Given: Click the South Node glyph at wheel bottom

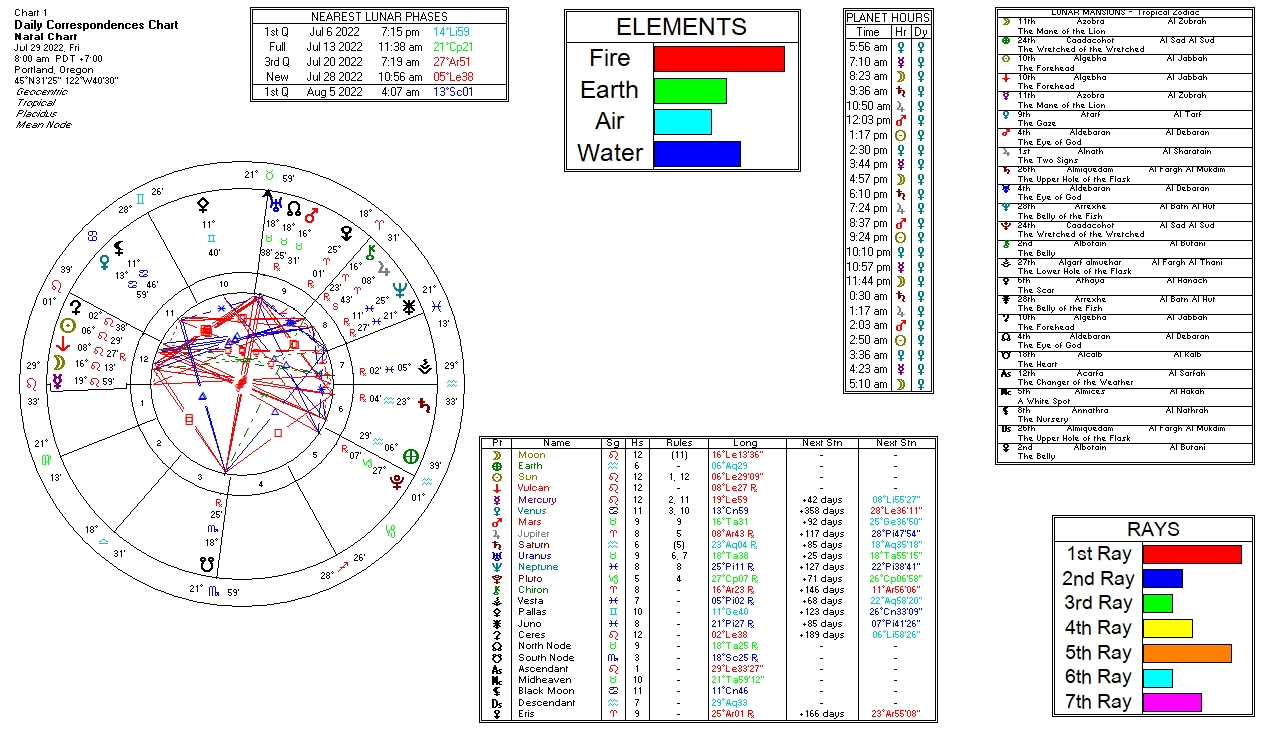Looking at the screenshot, I should tap(208, 564).
